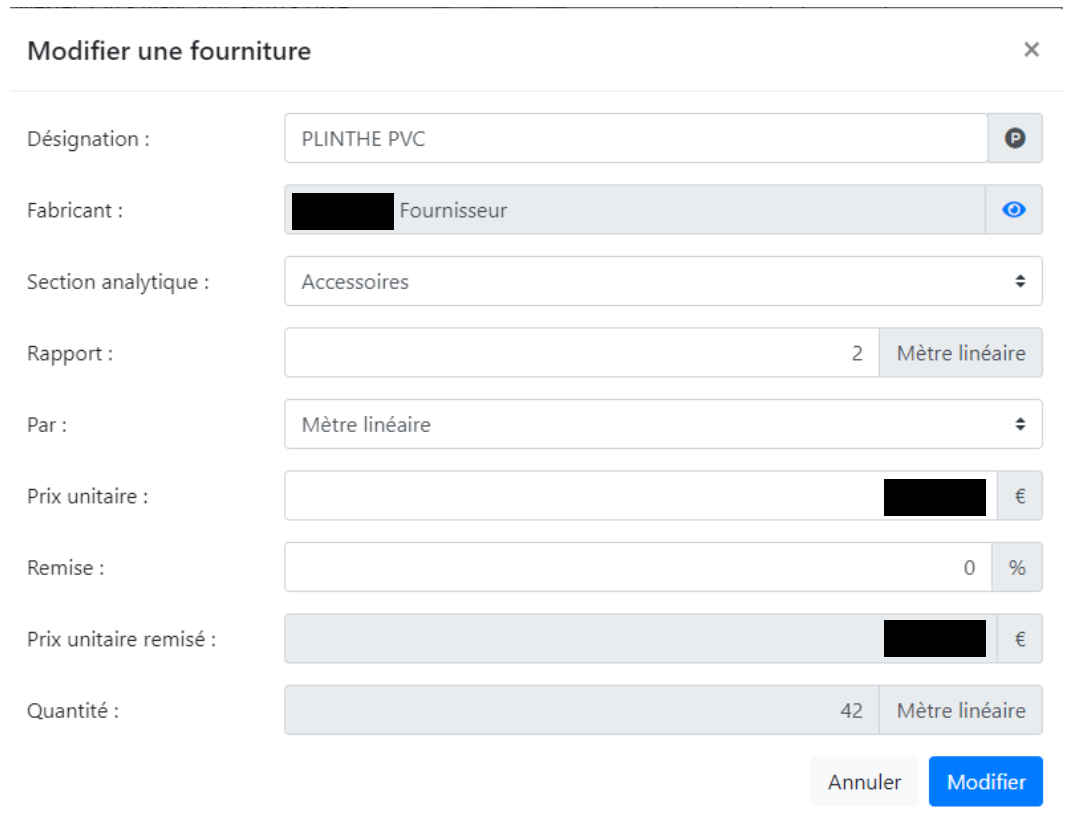The width and height of the screenshot is (1070, 824).
Task: Select the Remise percentage input
Action: pyautogui.click(x=637, y=568)
